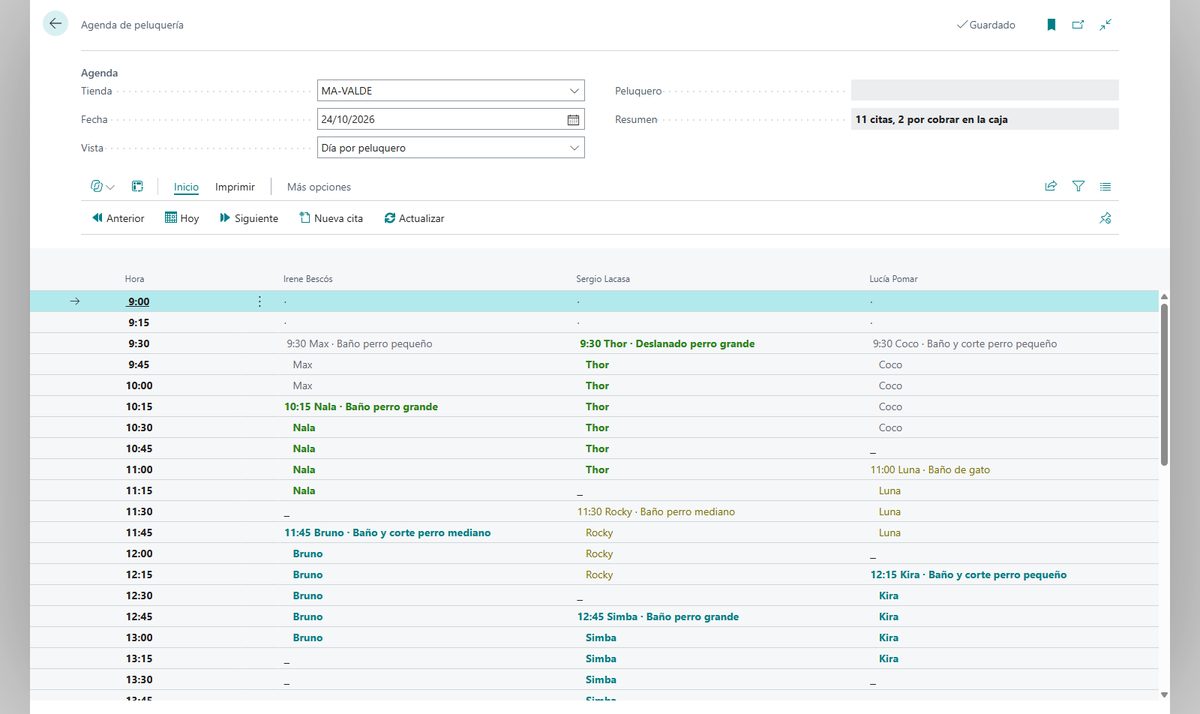Viewport: 1200px width, 714px height.
Task: Switch to the Inicio tab
Action: click(x=186, y=187)
